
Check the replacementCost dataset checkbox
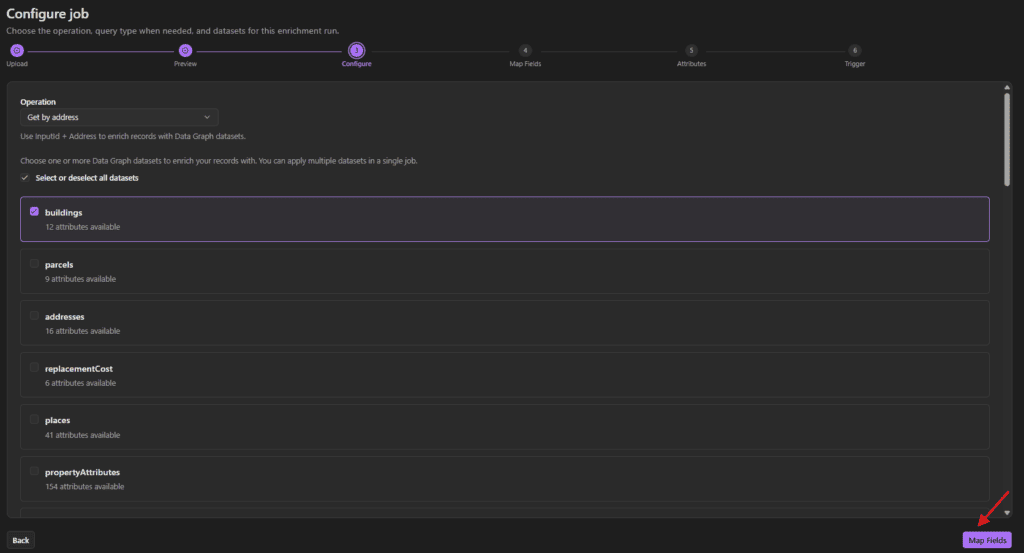[34, 368]
